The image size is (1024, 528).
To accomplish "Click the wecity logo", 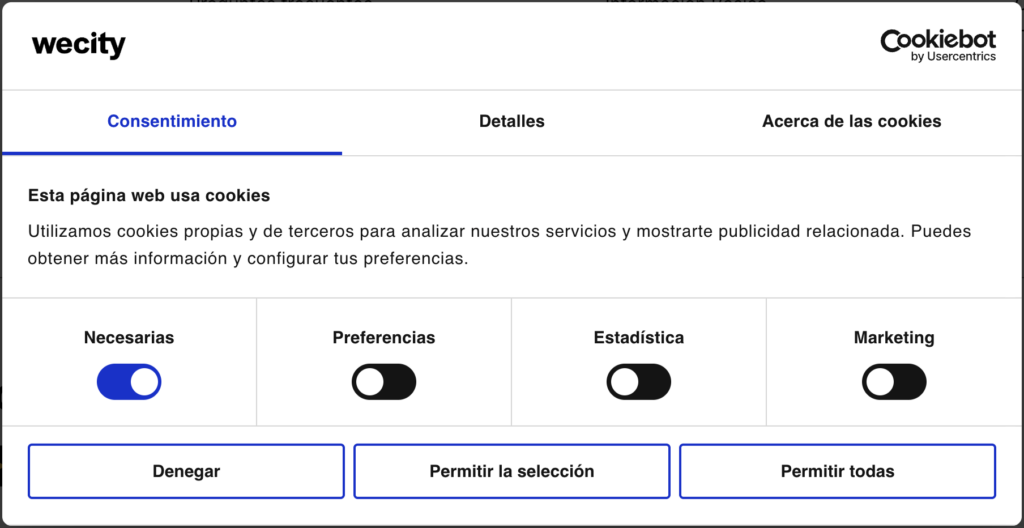I will click(79, 45).
